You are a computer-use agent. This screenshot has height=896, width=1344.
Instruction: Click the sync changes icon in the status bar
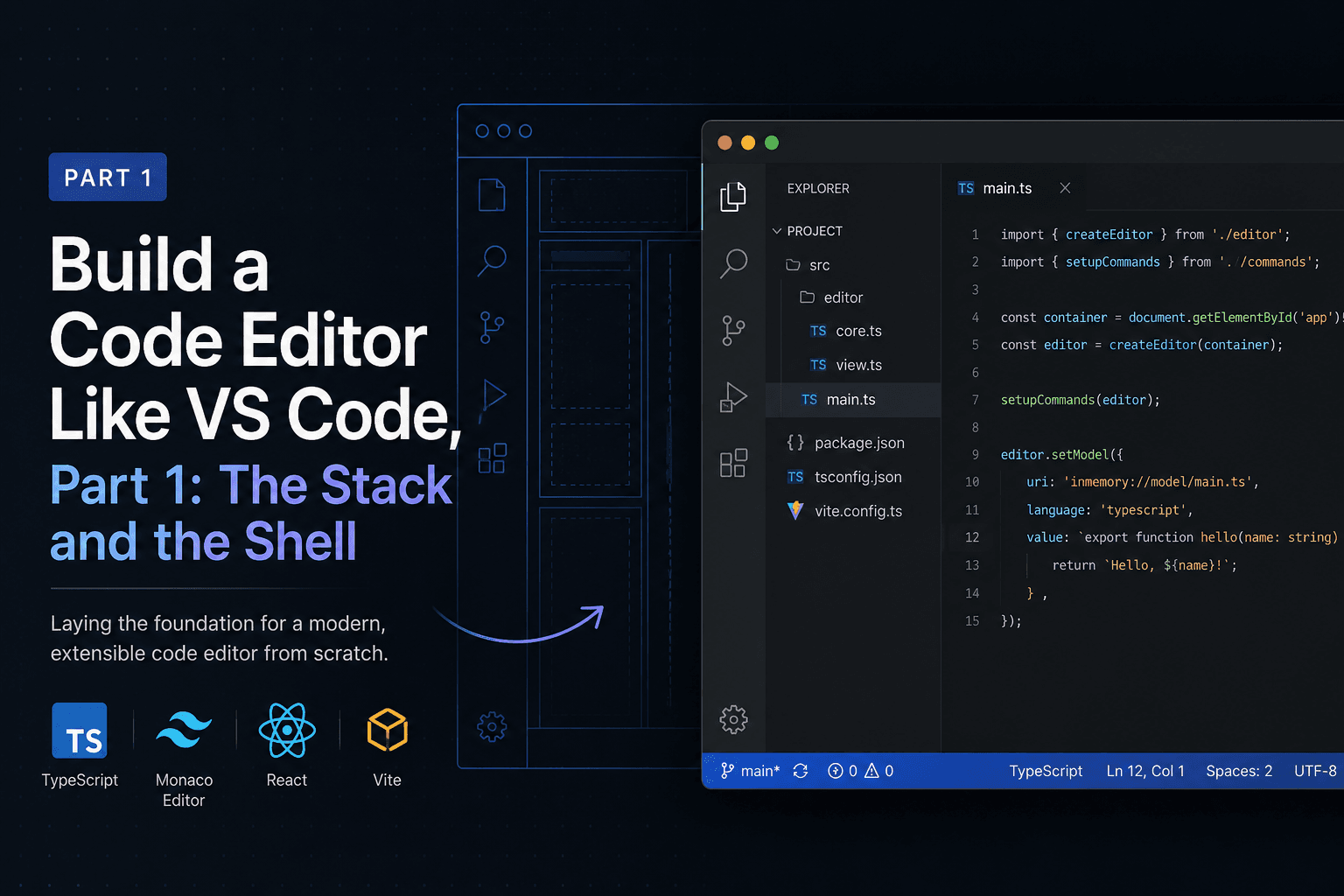tap(801, 771)
